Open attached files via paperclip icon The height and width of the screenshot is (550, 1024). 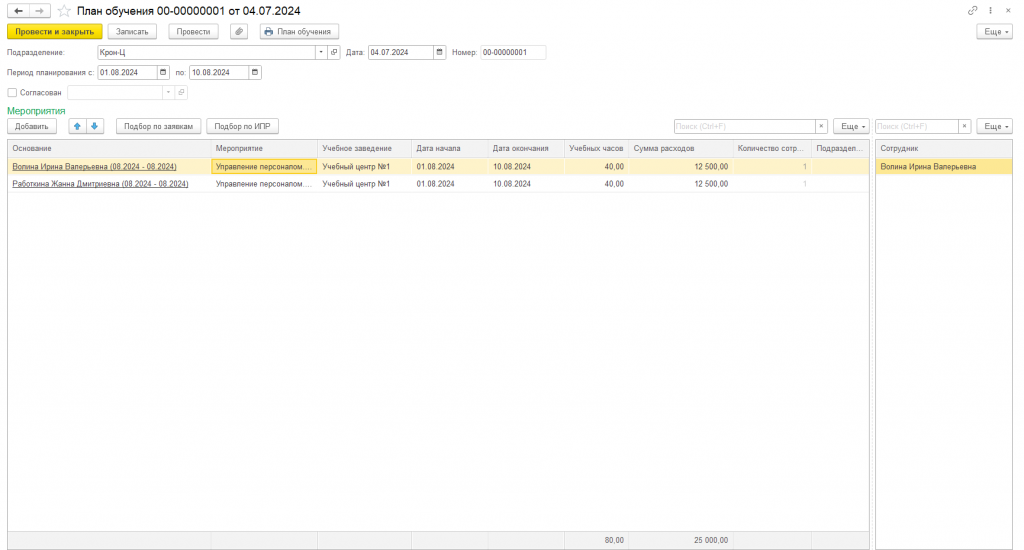pos(239,31)
